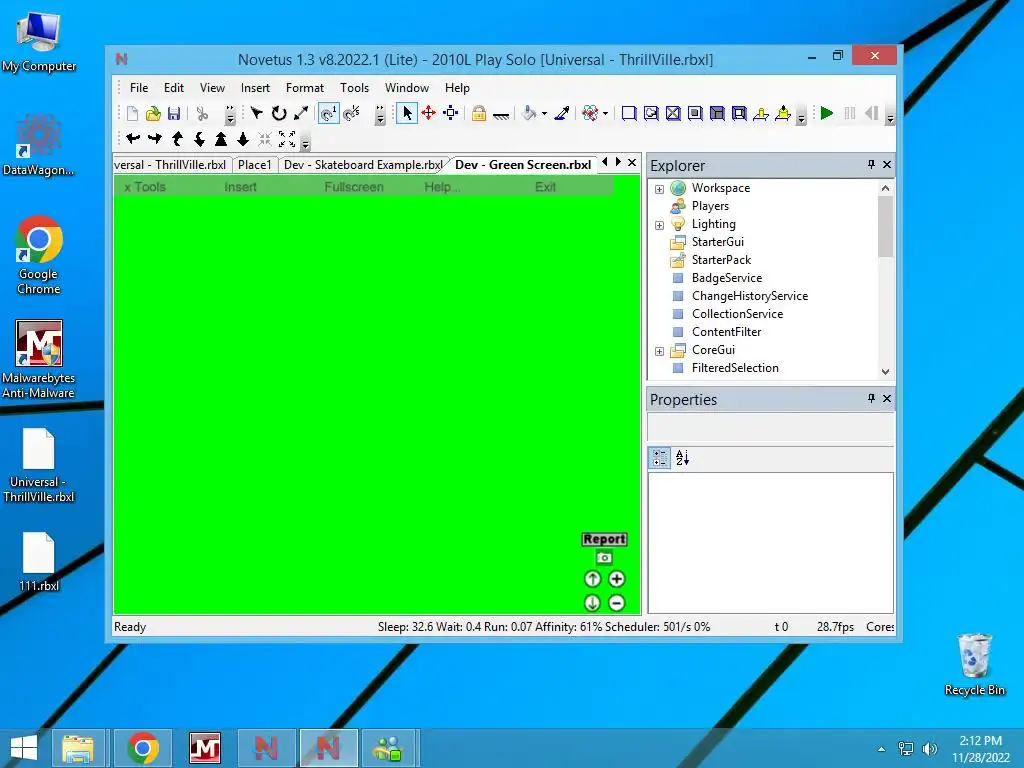Open the Window menu
This screenshot has width=1024, height=768.
pyautogui.click(x=406, y=88)
